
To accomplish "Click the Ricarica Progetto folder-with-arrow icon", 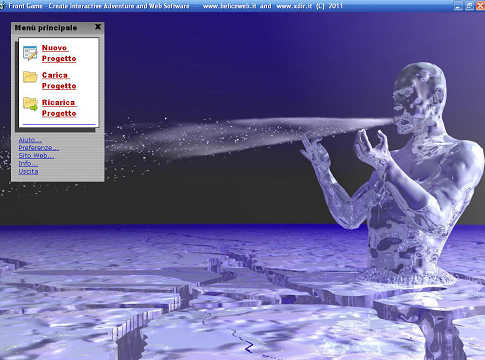I will click(x=30, y=104).
